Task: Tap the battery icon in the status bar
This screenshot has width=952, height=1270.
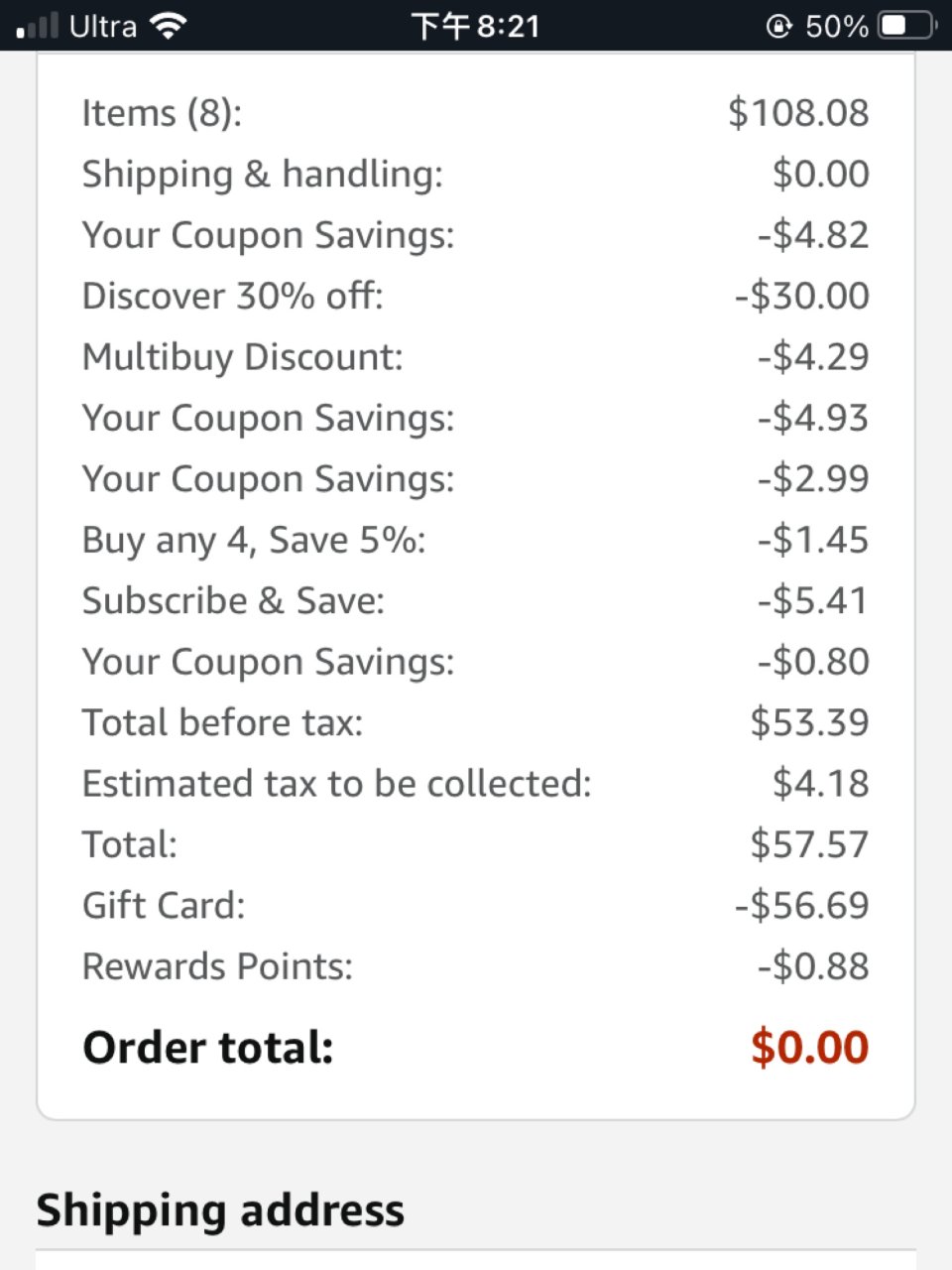Action: [x=904, y=27]
